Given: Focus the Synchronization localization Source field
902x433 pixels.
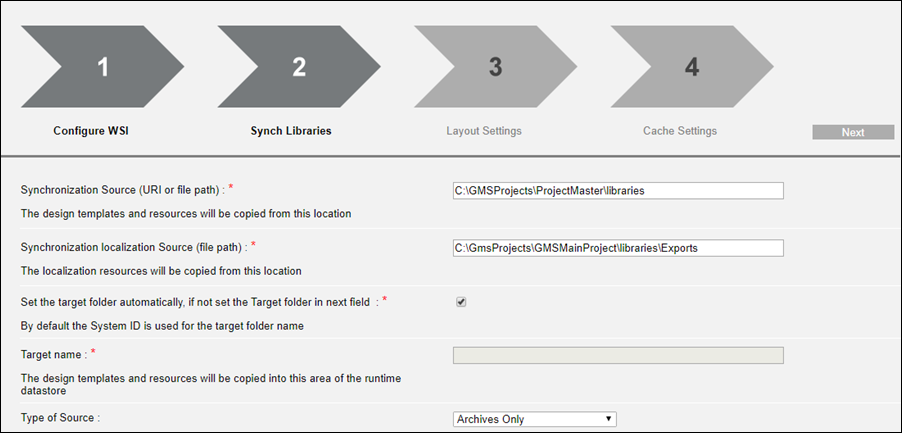Looking at the screenshot, I should [x=618, y=248].
